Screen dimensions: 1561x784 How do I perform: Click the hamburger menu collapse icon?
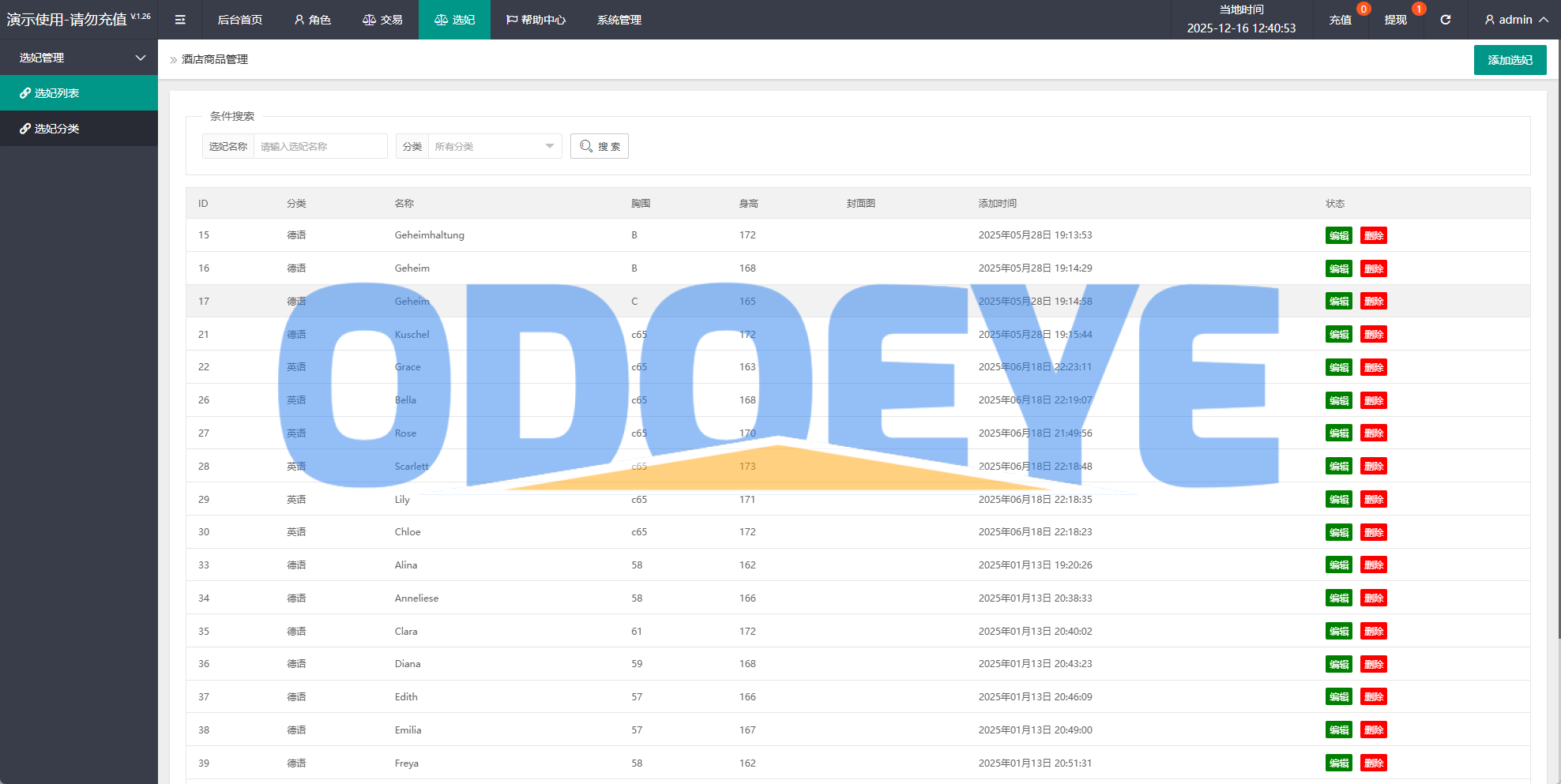pos(180,20)
